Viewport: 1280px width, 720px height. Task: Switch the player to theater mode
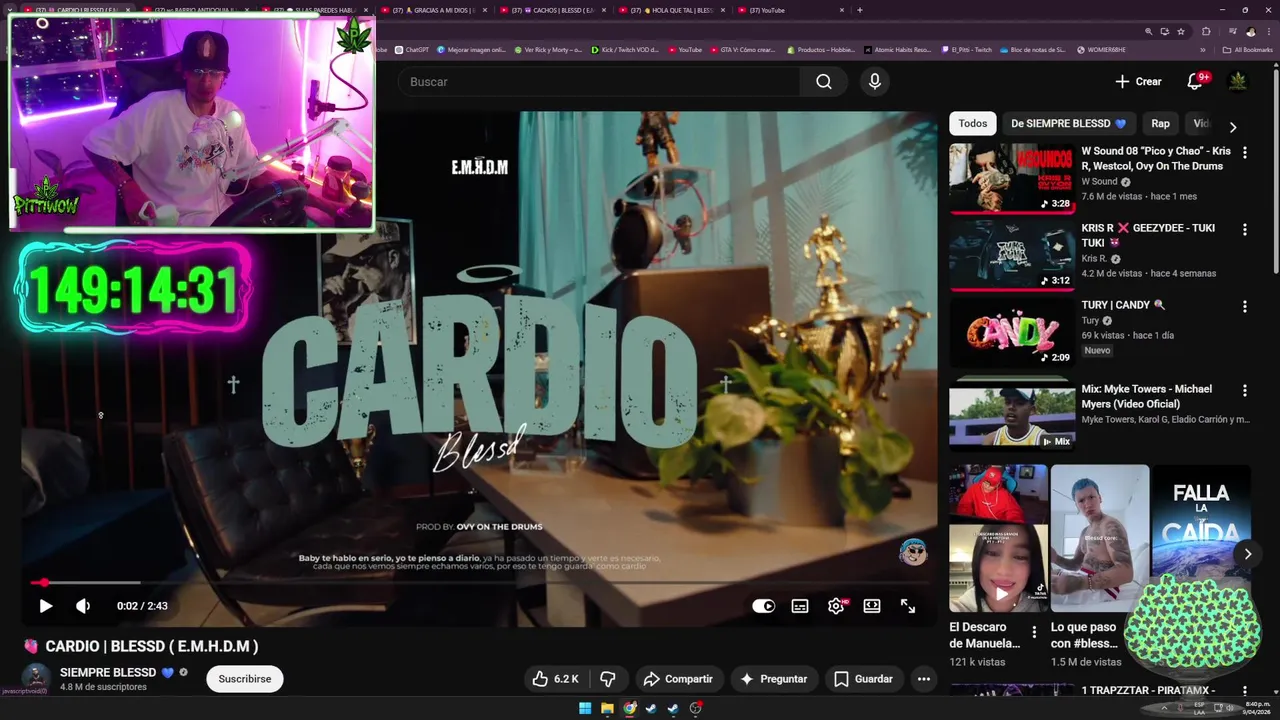tap(872, 606)
